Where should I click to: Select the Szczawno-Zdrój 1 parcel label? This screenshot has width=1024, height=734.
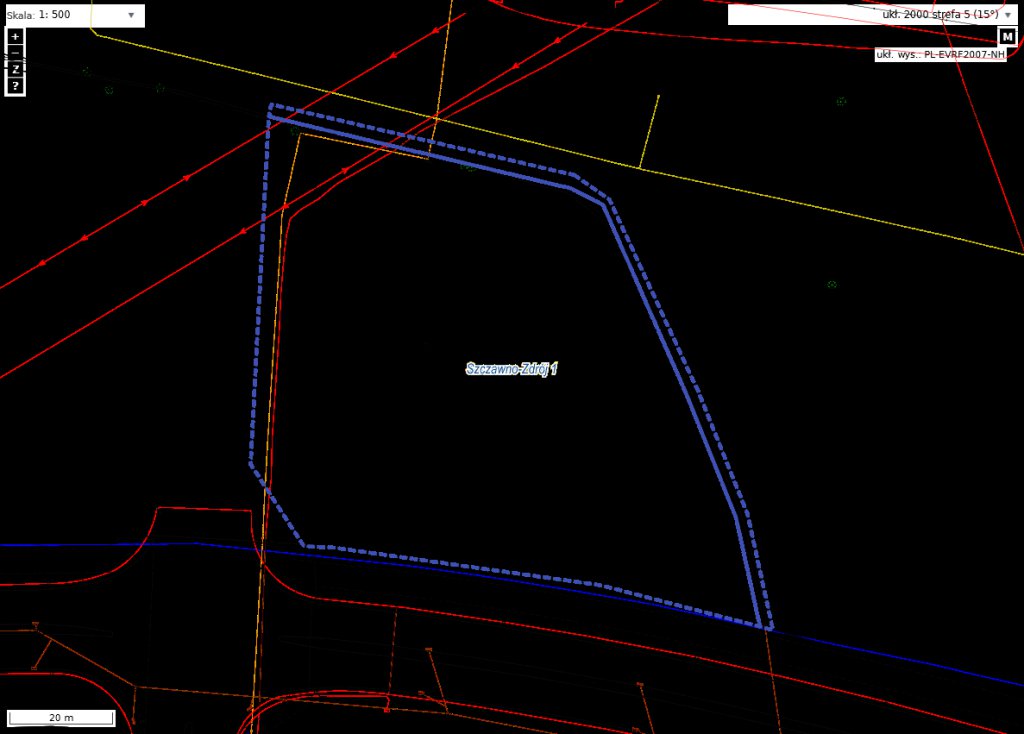[511, 369]
